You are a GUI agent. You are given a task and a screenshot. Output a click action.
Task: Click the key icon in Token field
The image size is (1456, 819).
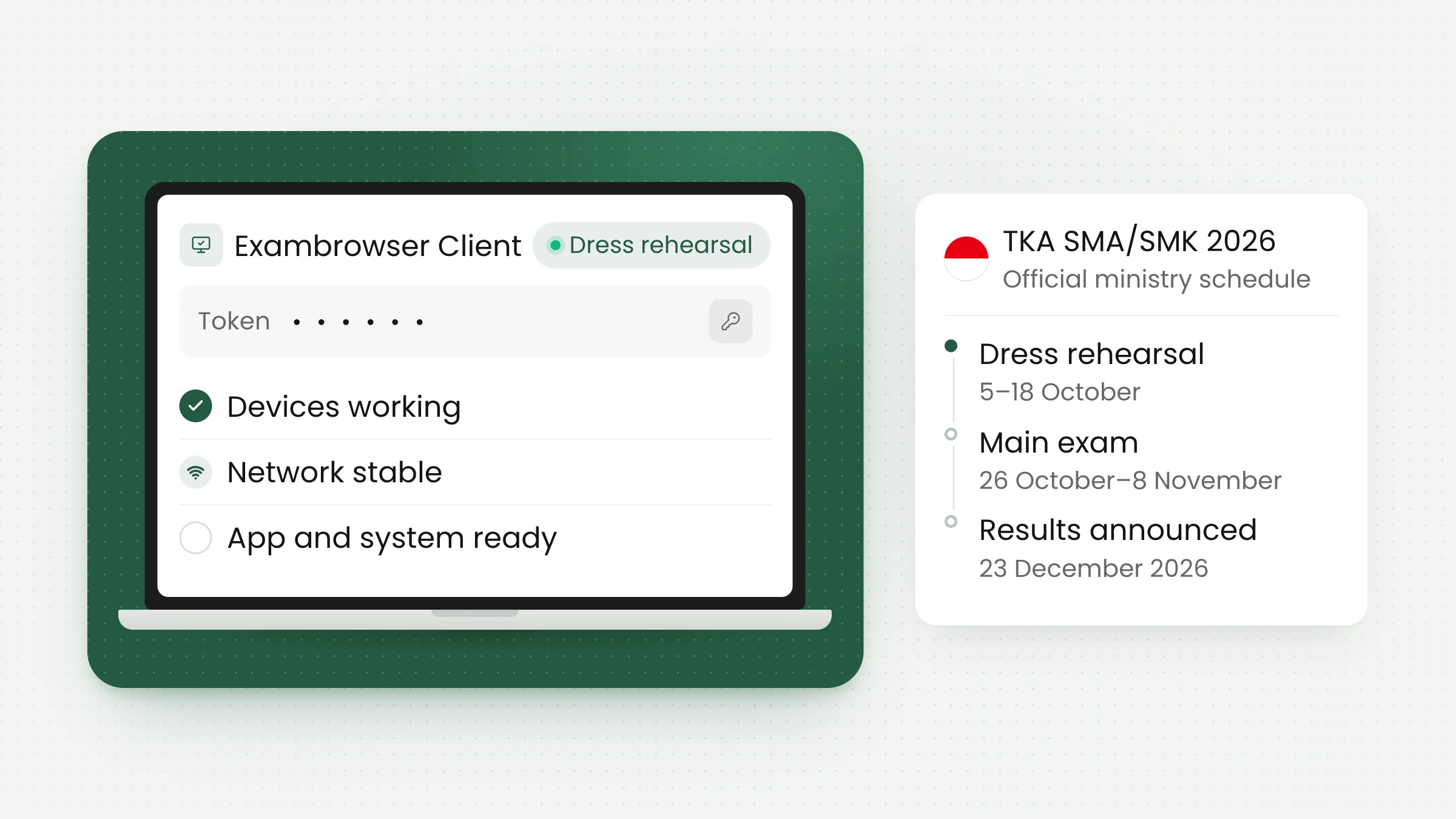pyautogui.click(x=730, y=321)
